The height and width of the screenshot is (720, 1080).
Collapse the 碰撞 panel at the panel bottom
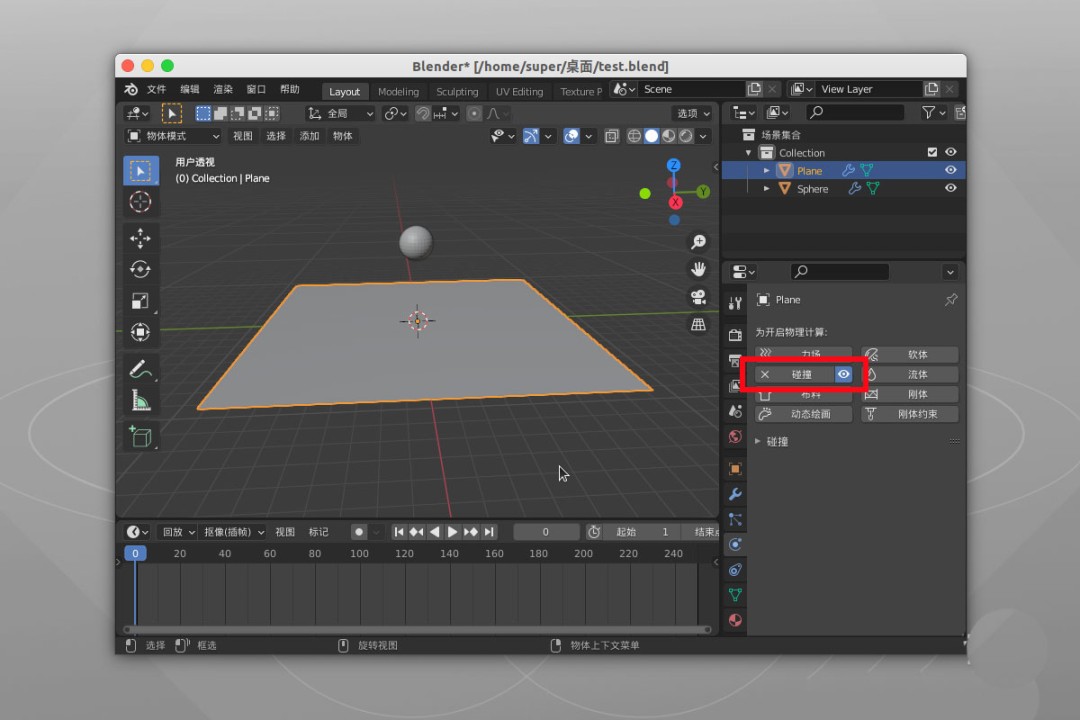click(x=775, y=441)
